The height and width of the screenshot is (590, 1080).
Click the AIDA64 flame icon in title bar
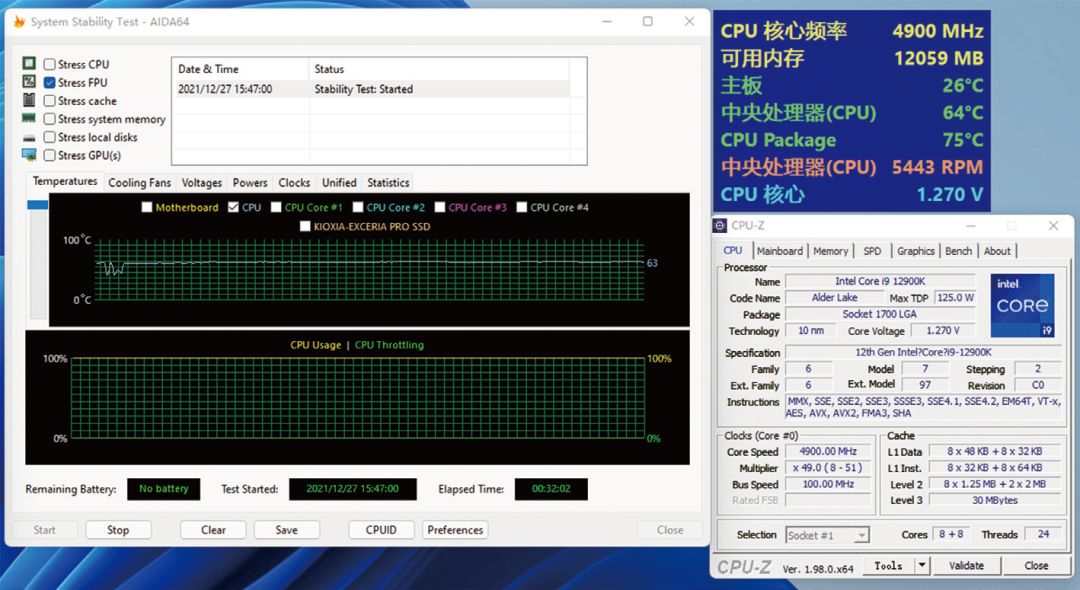point(18,21)
